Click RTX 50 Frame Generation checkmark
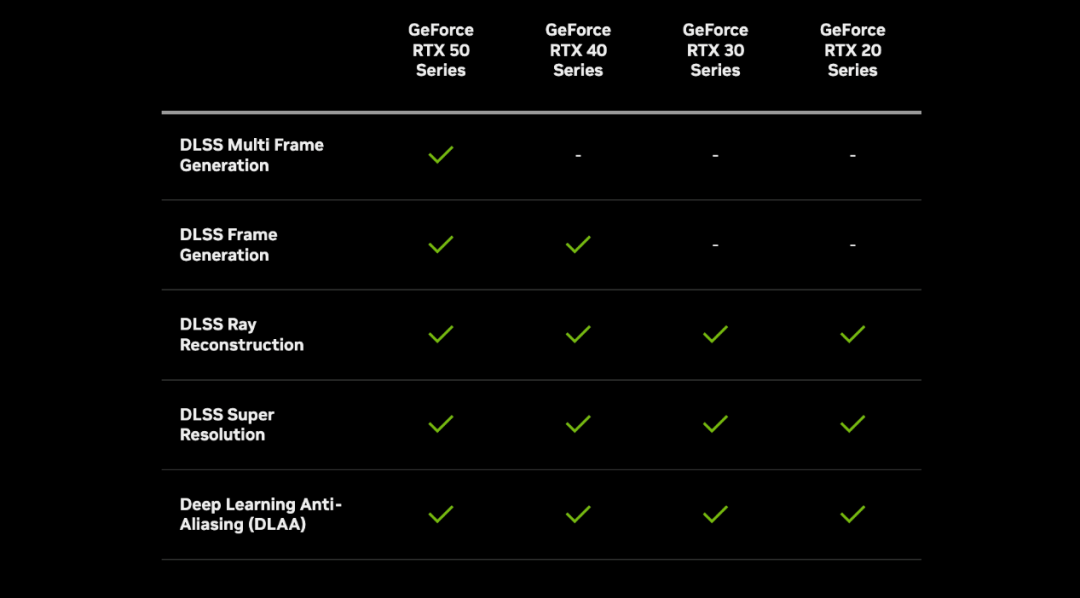1080x598 pixels. [441, 244]
